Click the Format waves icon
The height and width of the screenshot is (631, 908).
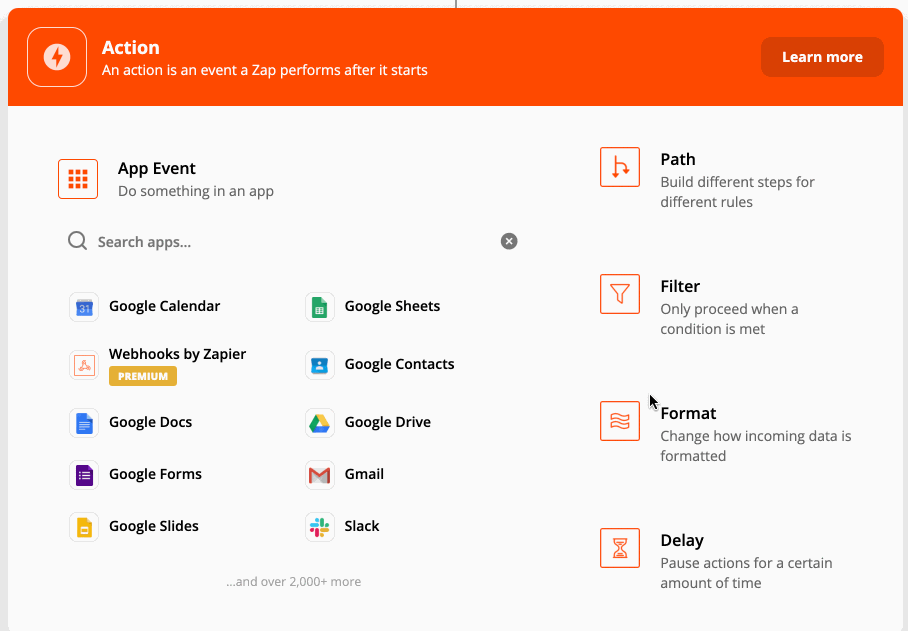point(620,421)
